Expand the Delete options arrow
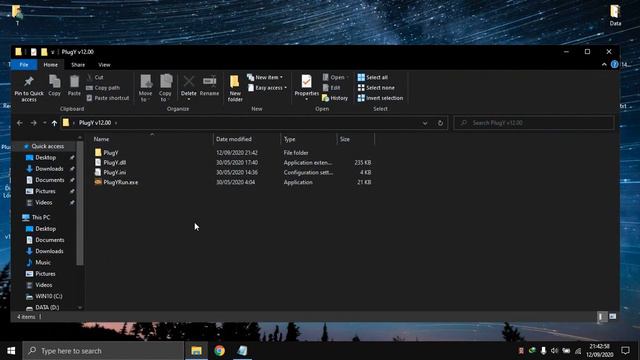 pyautogui.click(x=189, y=99)
